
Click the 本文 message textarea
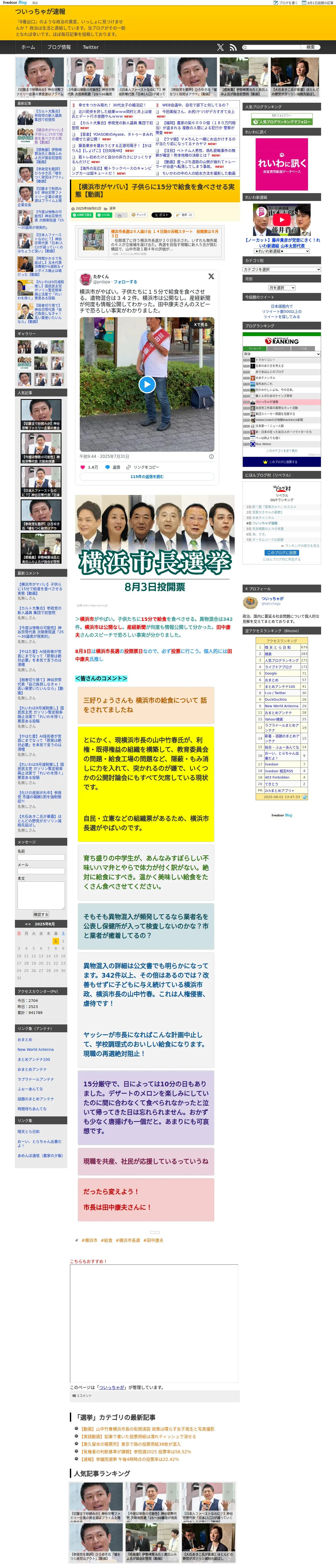41,895
